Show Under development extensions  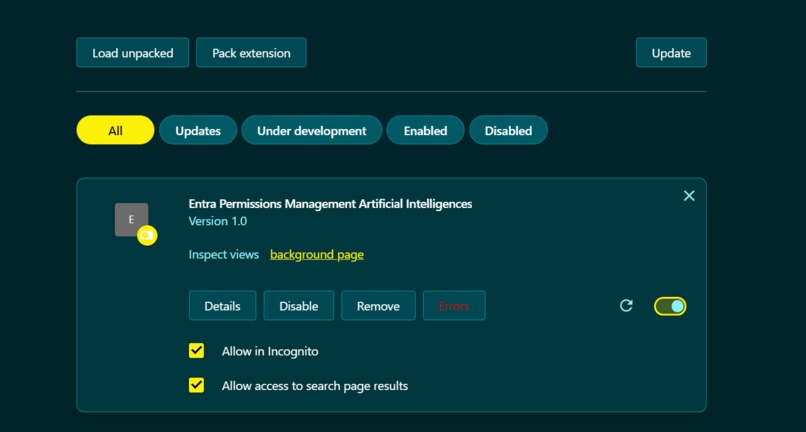click(312, 130)
